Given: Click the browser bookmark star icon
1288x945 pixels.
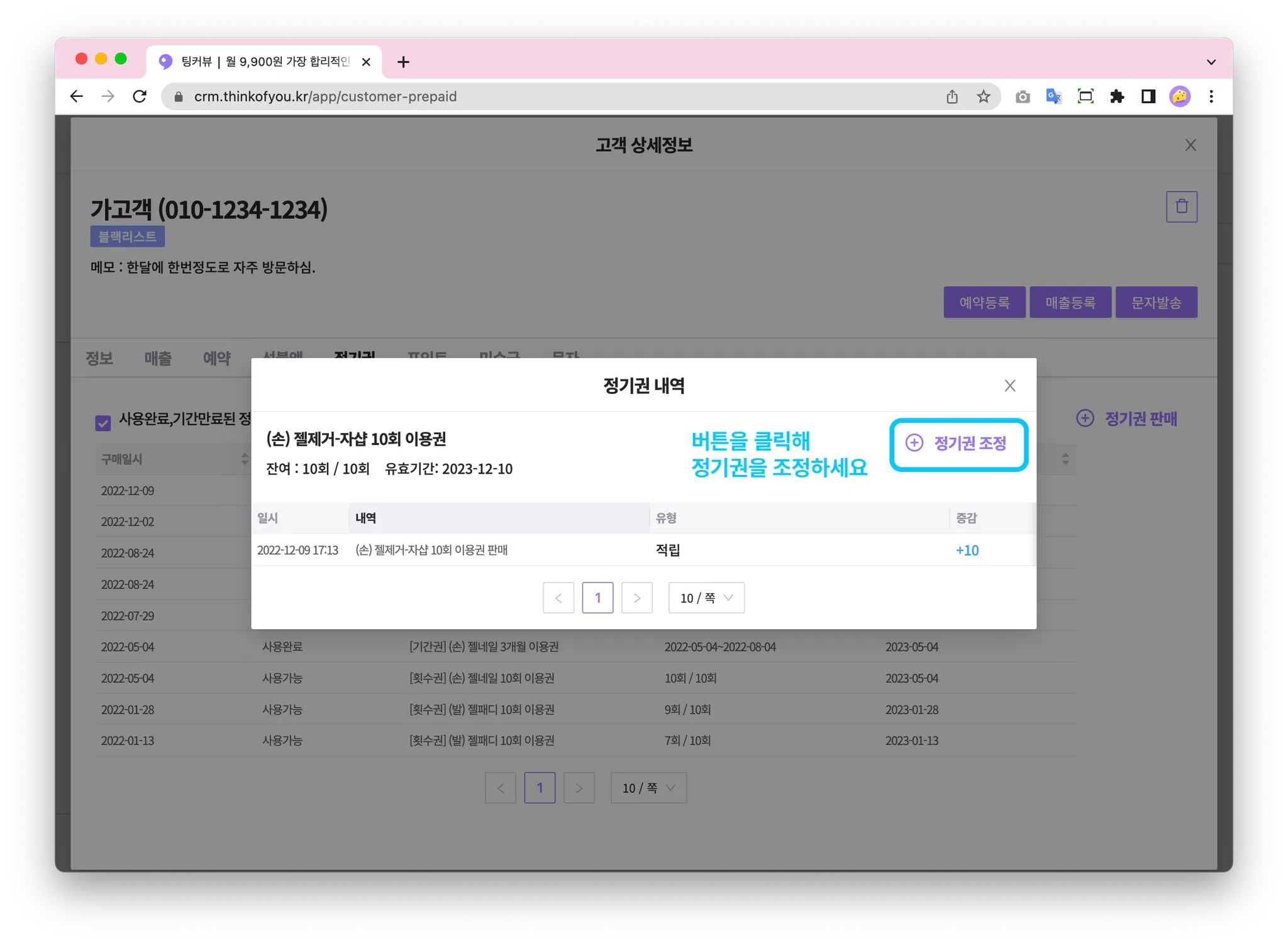Looking at the screenshot, I should 983,96.
